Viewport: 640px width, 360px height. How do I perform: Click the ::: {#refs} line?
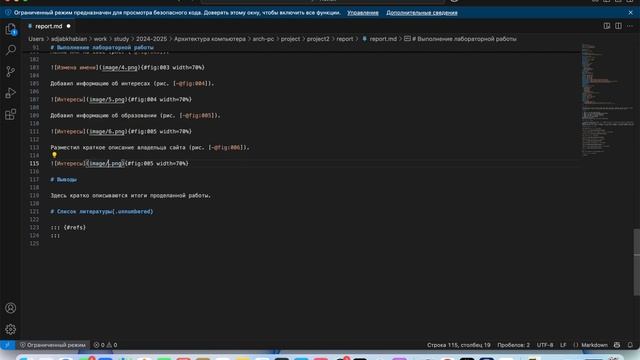click(x=68, y=227)
